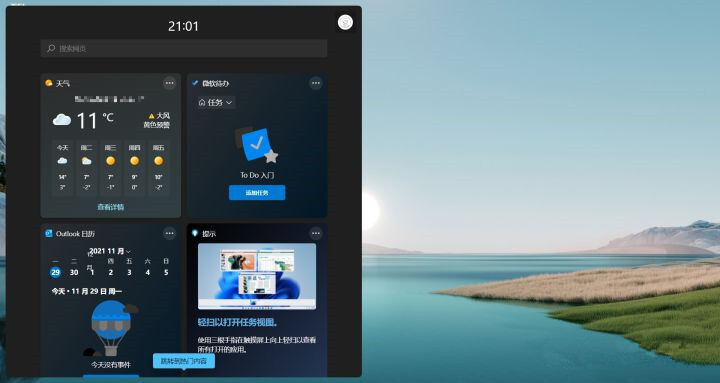Screen dimensions: 720x383
Task: Click the To Do 入门 text
Action: 257,175
